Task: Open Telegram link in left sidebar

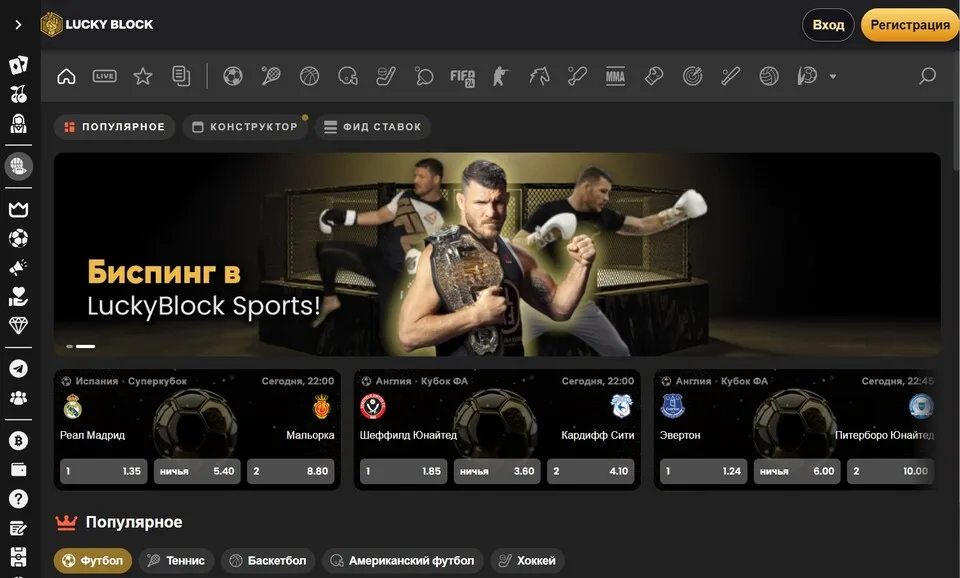Action: pos(18,369)
